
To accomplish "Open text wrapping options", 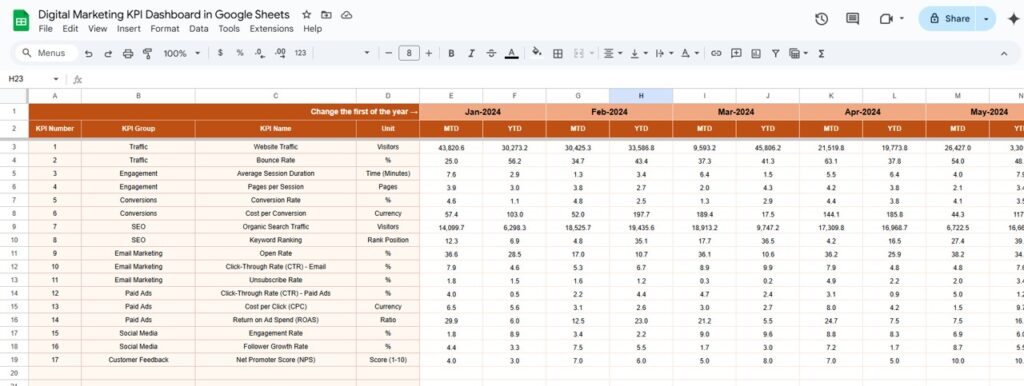I will pyautogui.click(x=663, y=54).
